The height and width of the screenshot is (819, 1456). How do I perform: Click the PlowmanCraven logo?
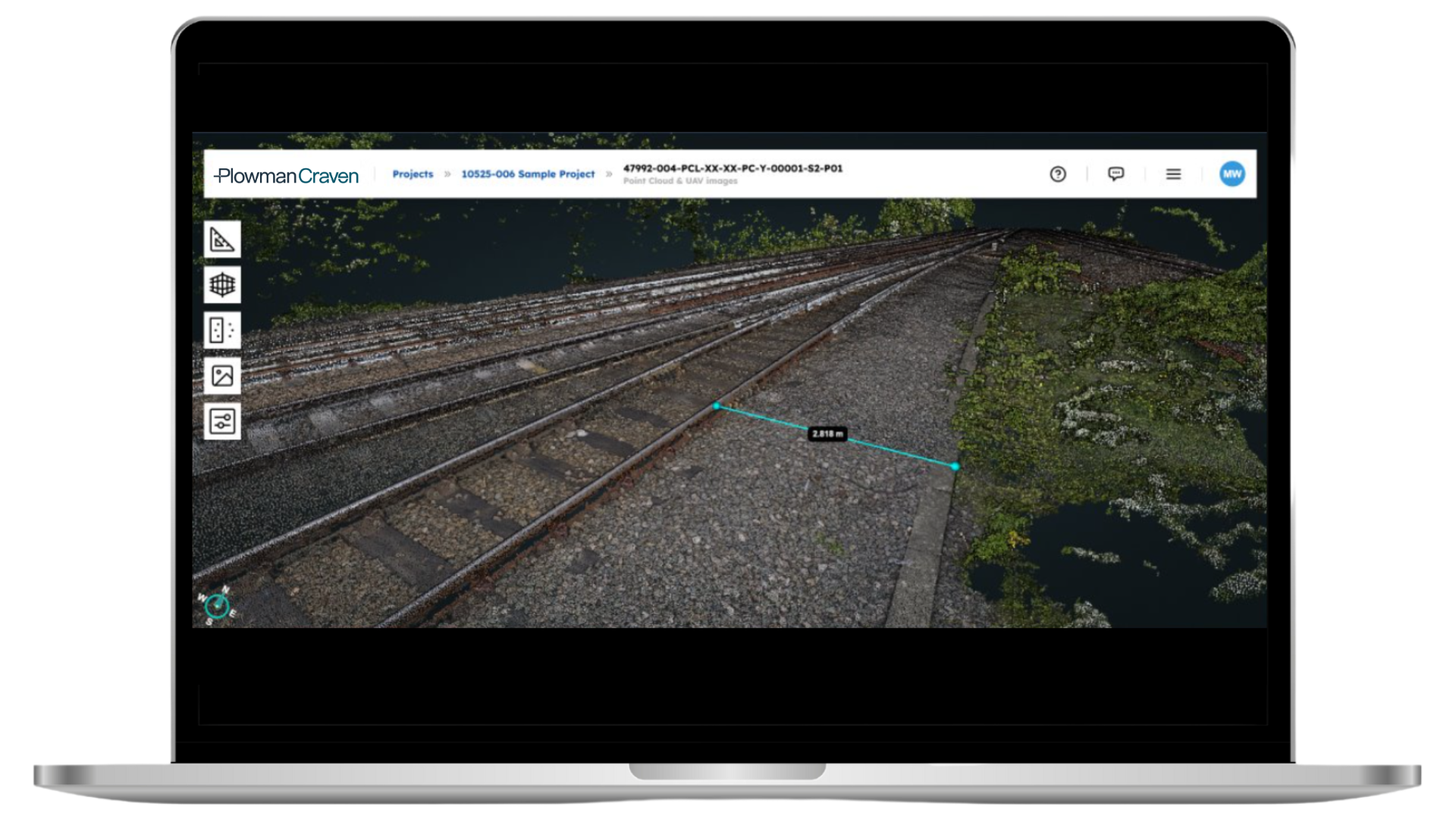coord(287,176)
